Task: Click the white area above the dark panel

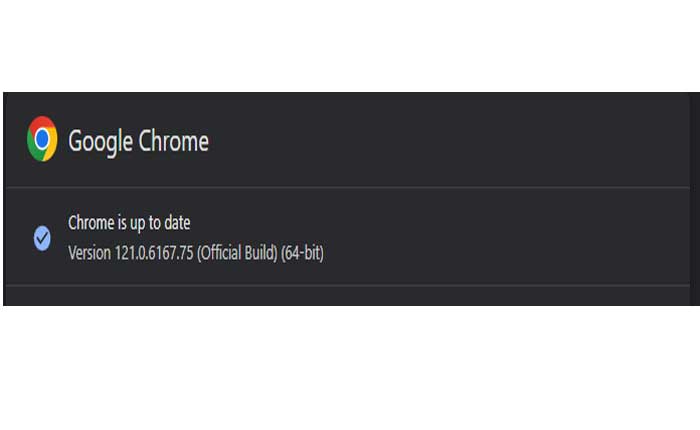Action: coord(350,45)
